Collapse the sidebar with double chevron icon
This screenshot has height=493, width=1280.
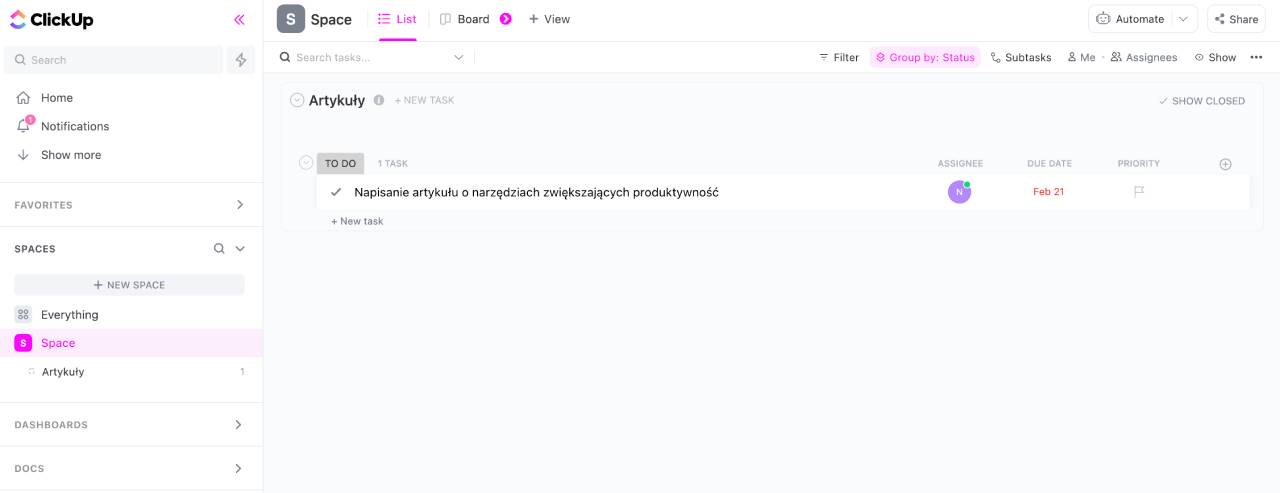(x=239, y=19)
